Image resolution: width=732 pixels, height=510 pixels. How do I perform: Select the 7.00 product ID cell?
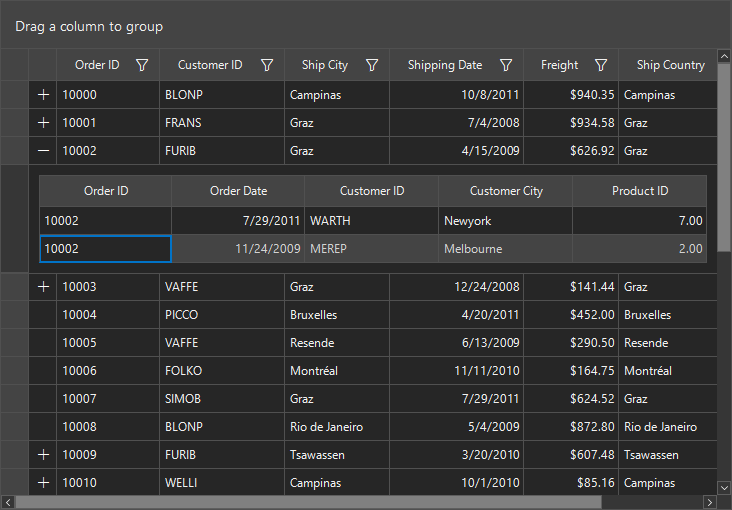640,221
